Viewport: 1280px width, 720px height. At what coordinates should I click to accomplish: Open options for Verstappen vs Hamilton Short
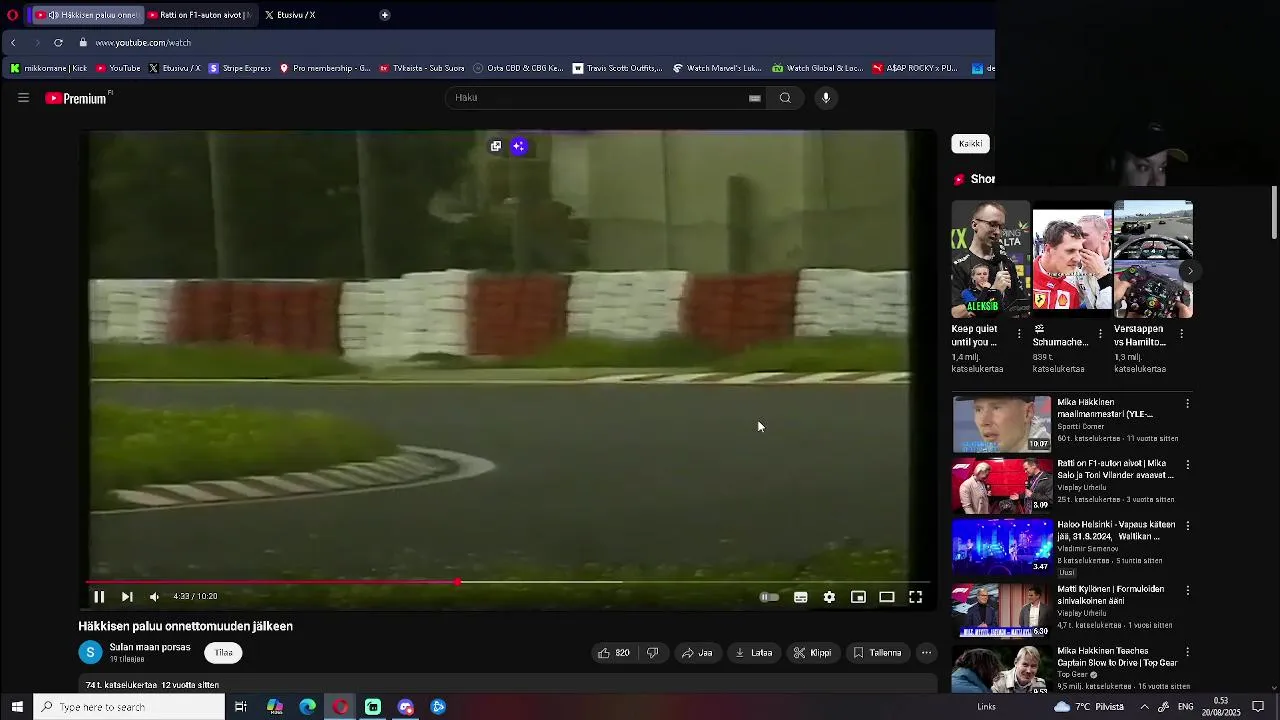coord(1182,333)
